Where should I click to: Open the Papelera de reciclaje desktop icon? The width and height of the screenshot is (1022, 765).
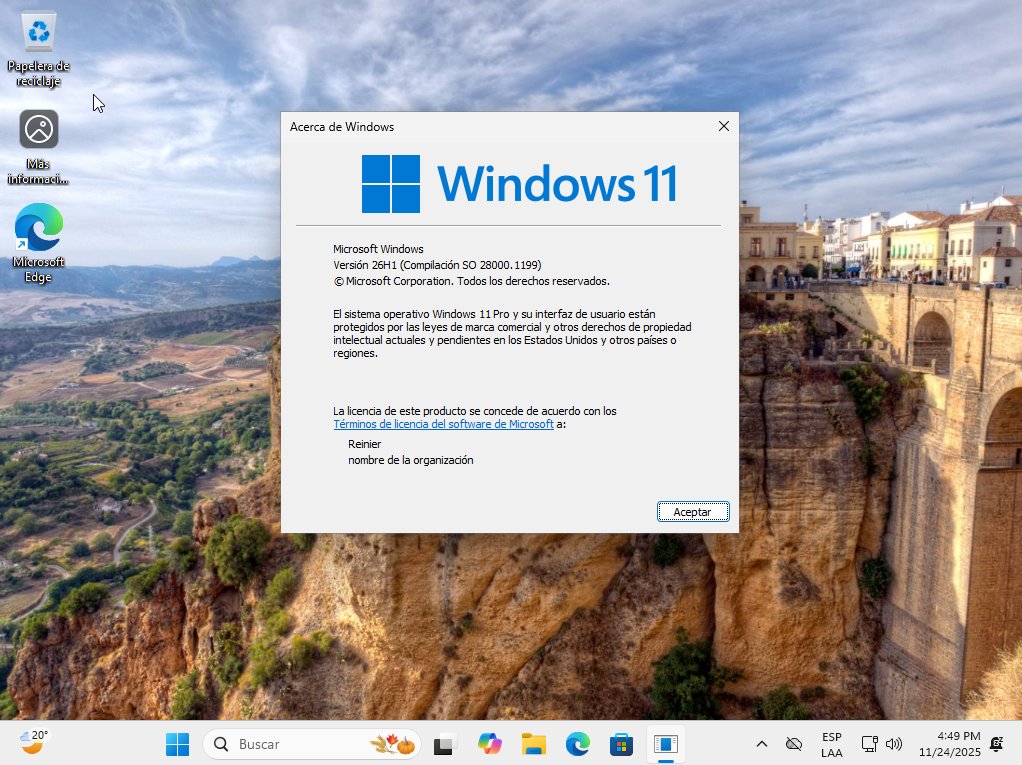point(38,50)
